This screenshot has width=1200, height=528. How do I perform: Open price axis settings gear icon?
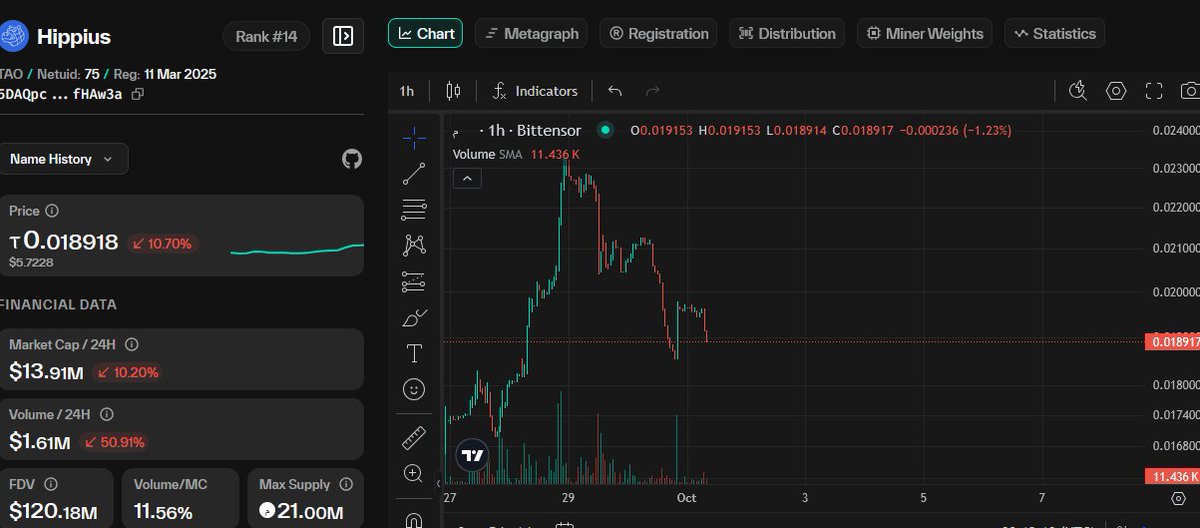[1178, 497]
